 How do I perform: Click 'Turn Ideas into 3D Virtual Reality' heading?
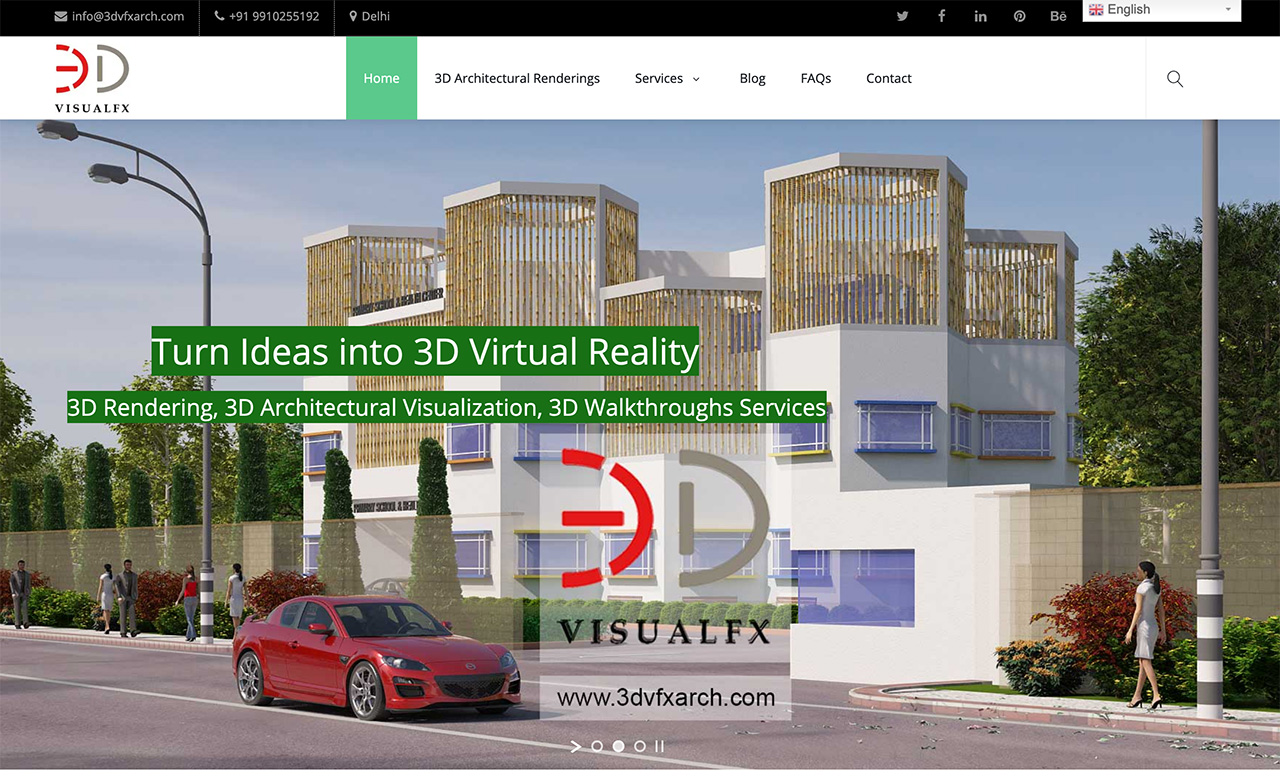(425, 351)
